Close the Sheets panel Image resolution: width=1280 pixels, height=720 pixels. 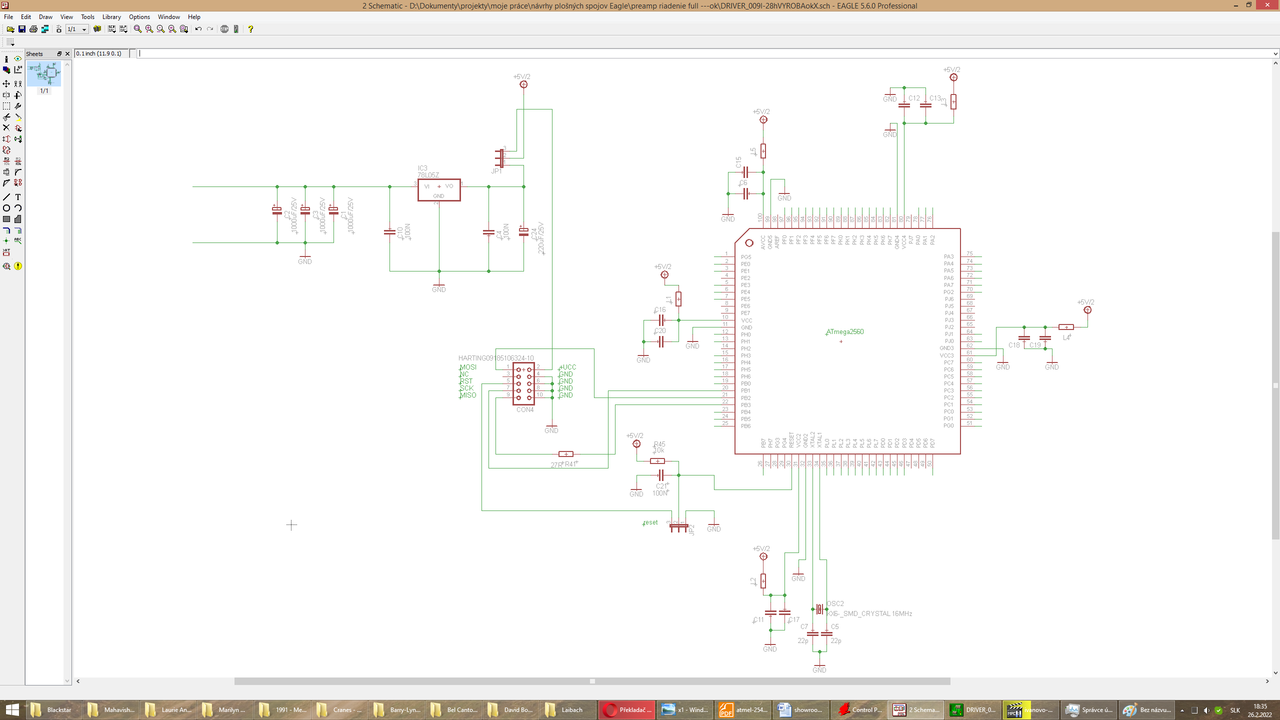tap(67, 54)
